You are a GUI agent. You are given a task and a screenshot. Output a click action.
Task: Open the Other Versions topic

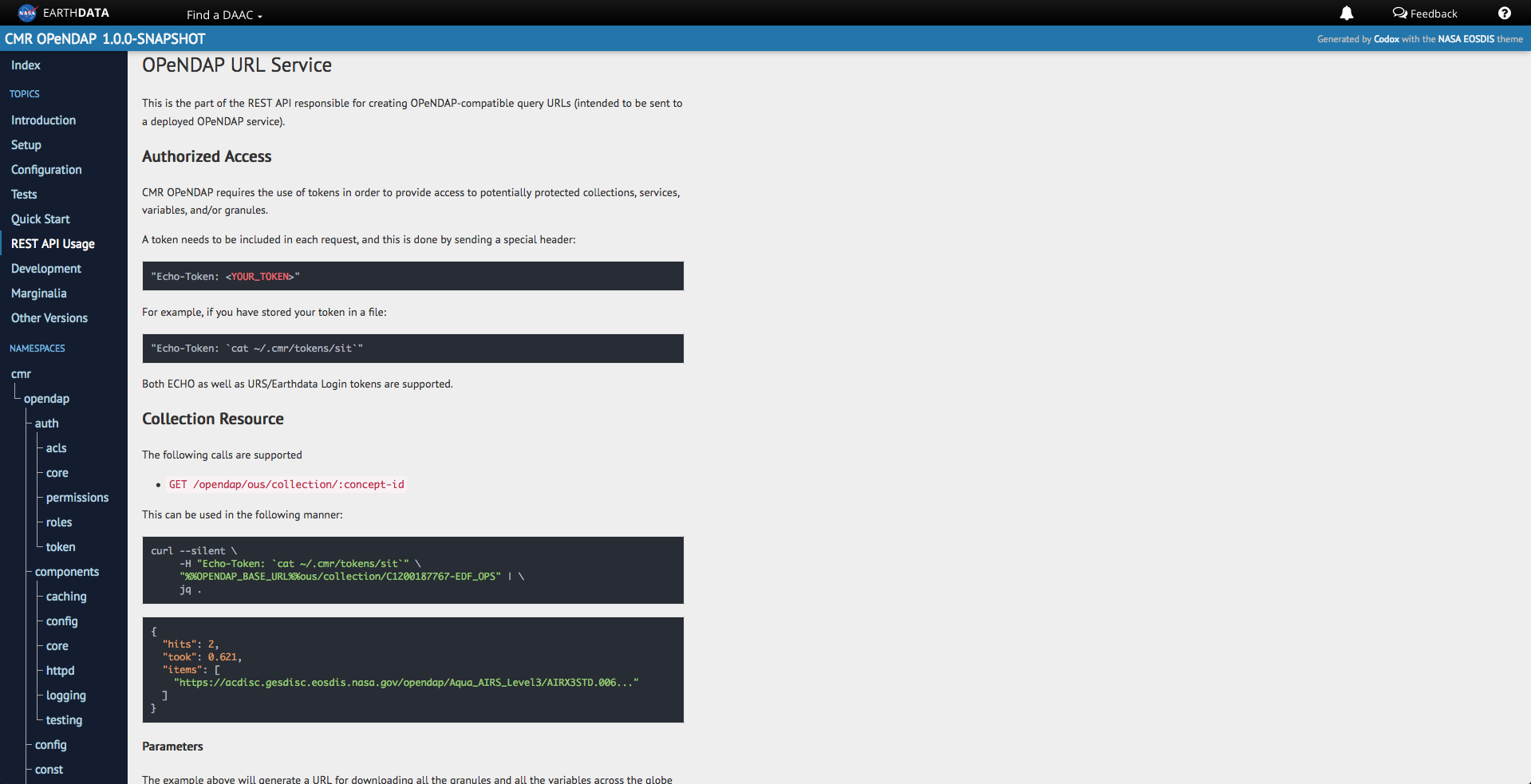[49, 318]
